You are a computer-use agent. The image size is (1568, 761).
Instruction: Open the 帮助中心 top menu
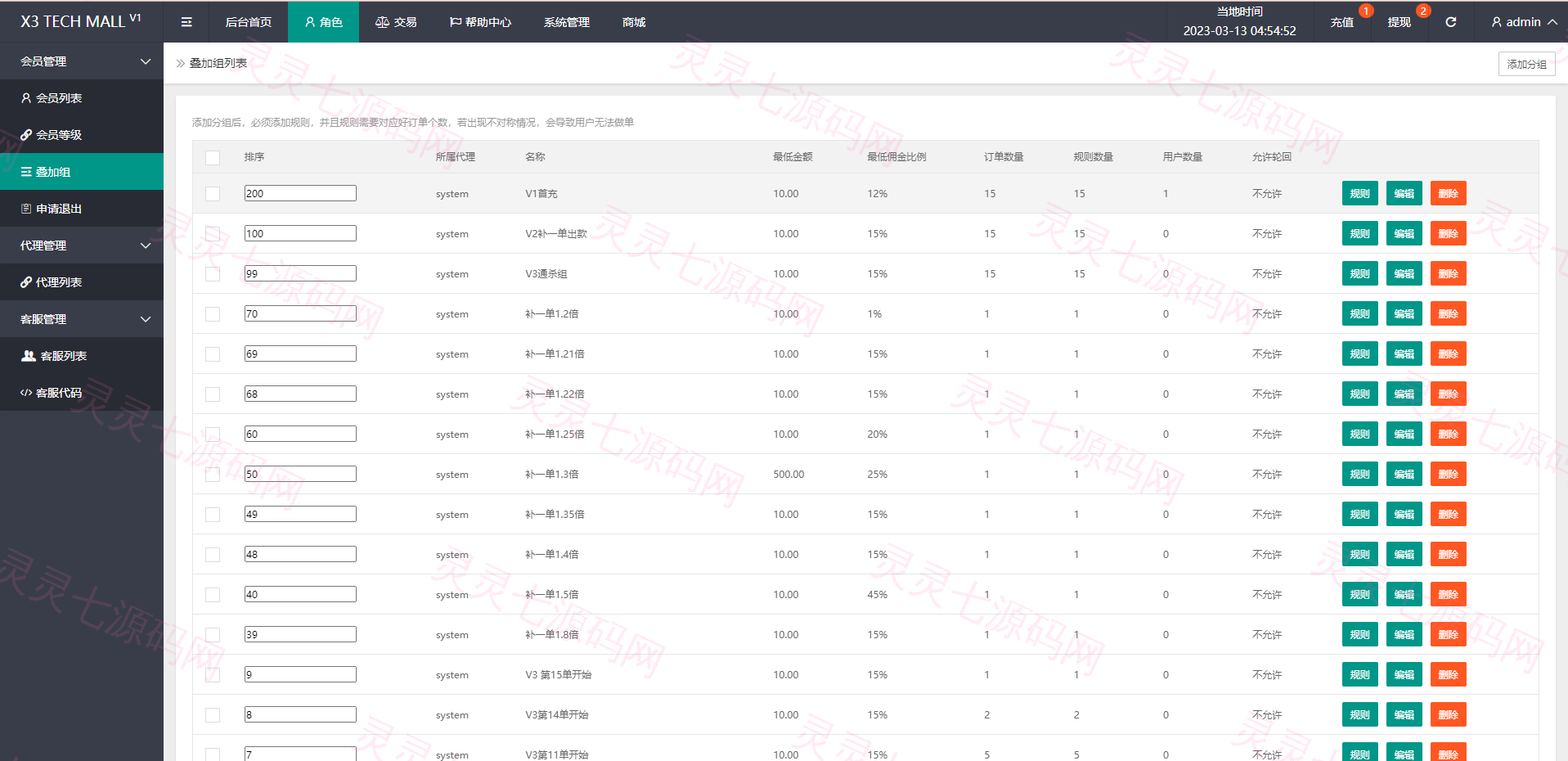[480, 22]
